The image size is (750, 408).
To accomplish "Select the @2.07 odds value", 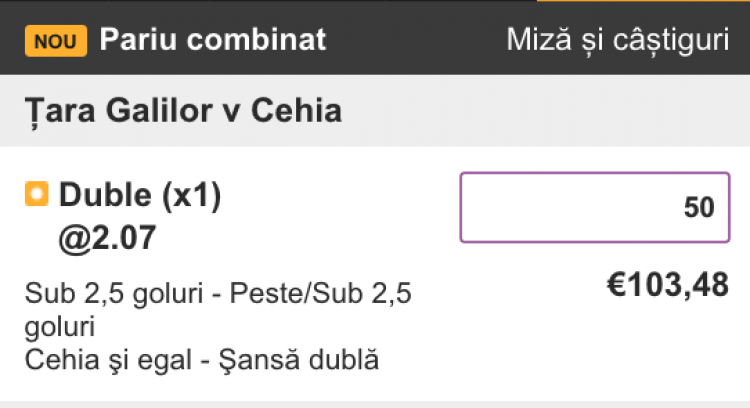I will [x=107, y=237].
